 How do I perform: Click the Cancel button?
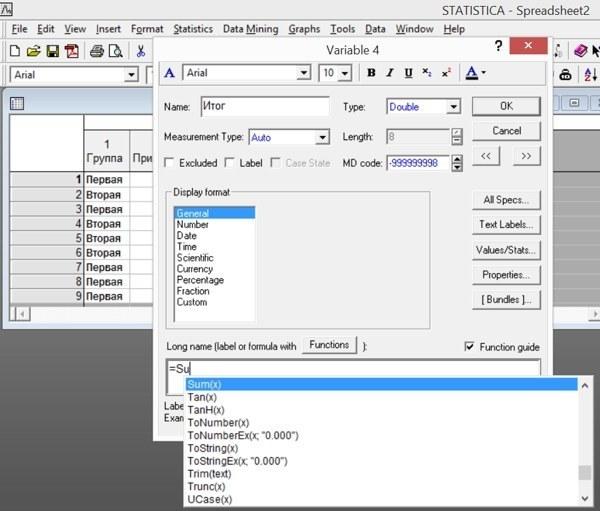506,131
